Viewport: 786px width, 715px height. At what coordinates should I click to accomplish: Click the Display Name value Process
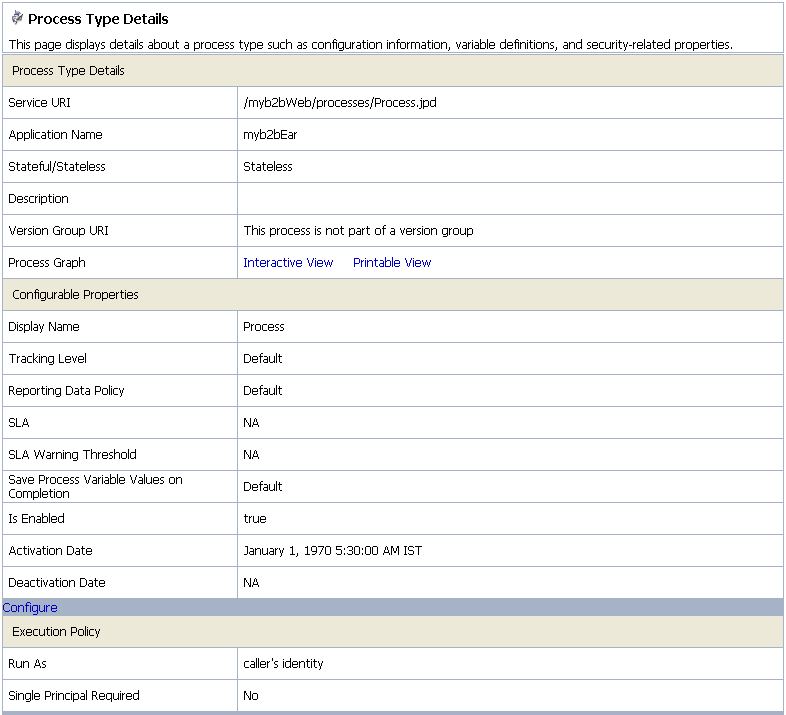tap(264, 327)
